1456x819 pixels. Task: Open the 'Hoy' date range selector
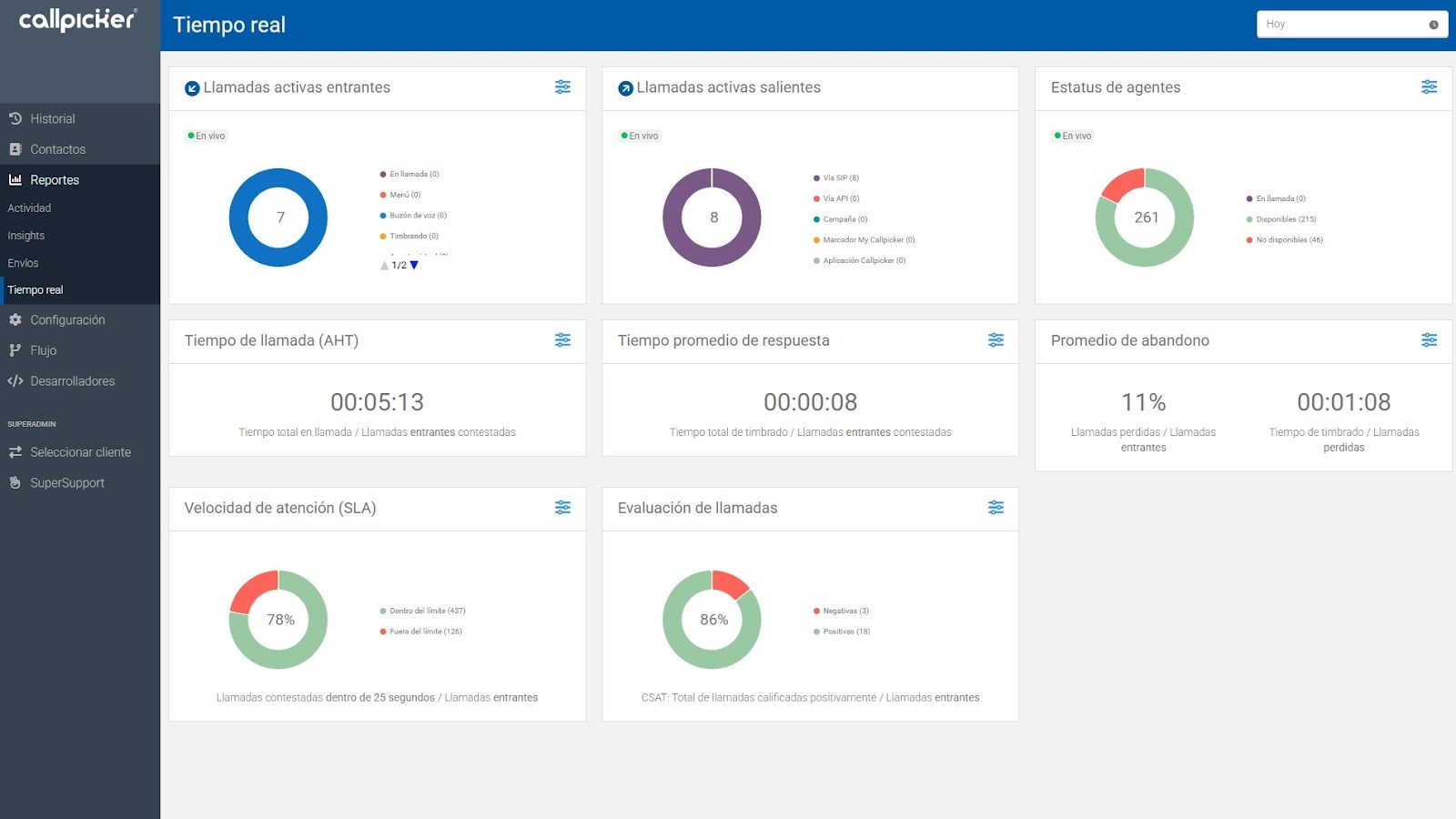point(1351,25)
